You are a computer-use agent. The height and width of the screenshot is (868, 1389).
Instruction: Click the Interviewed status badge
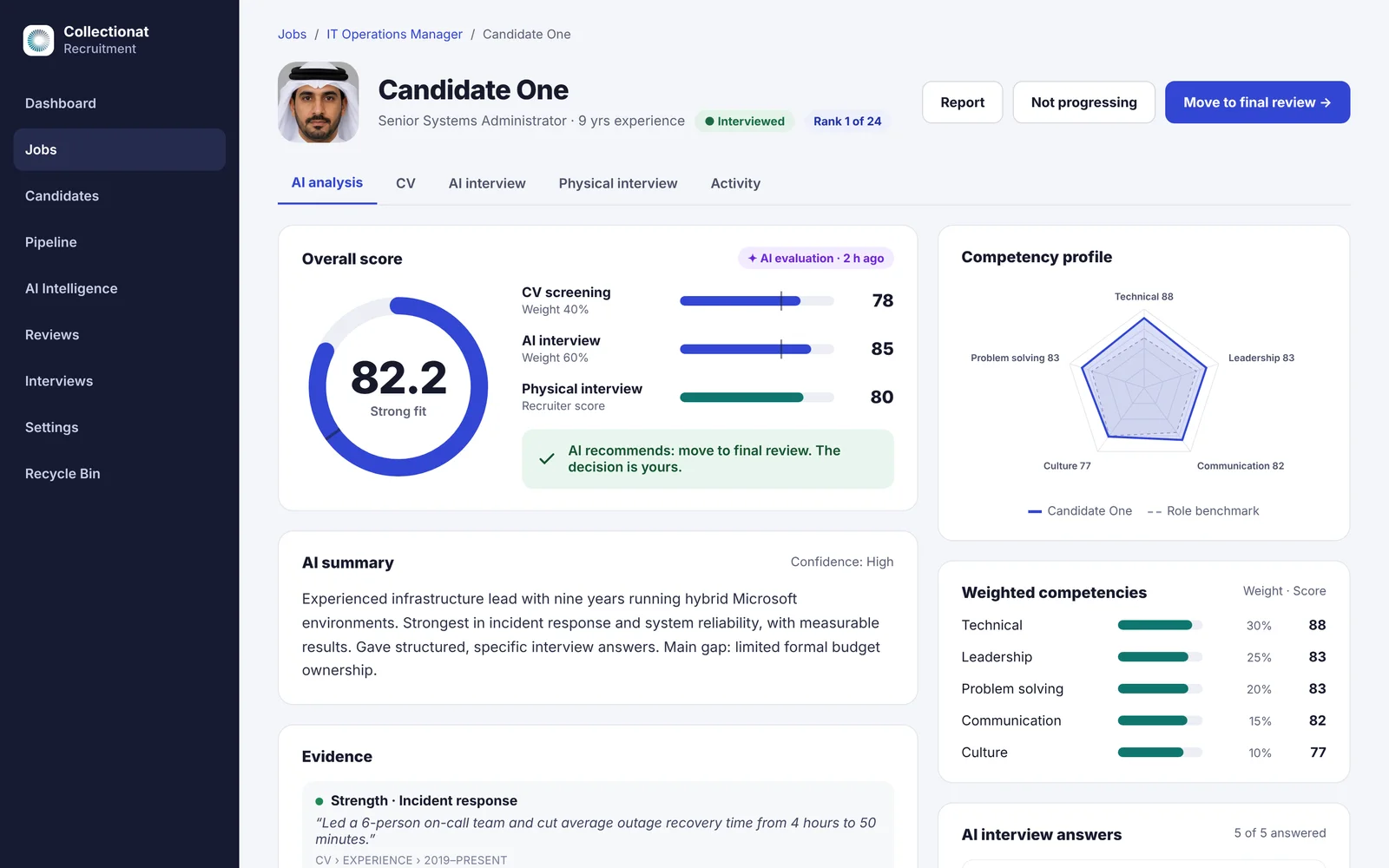pyautogui.click(x=745, y=122)
